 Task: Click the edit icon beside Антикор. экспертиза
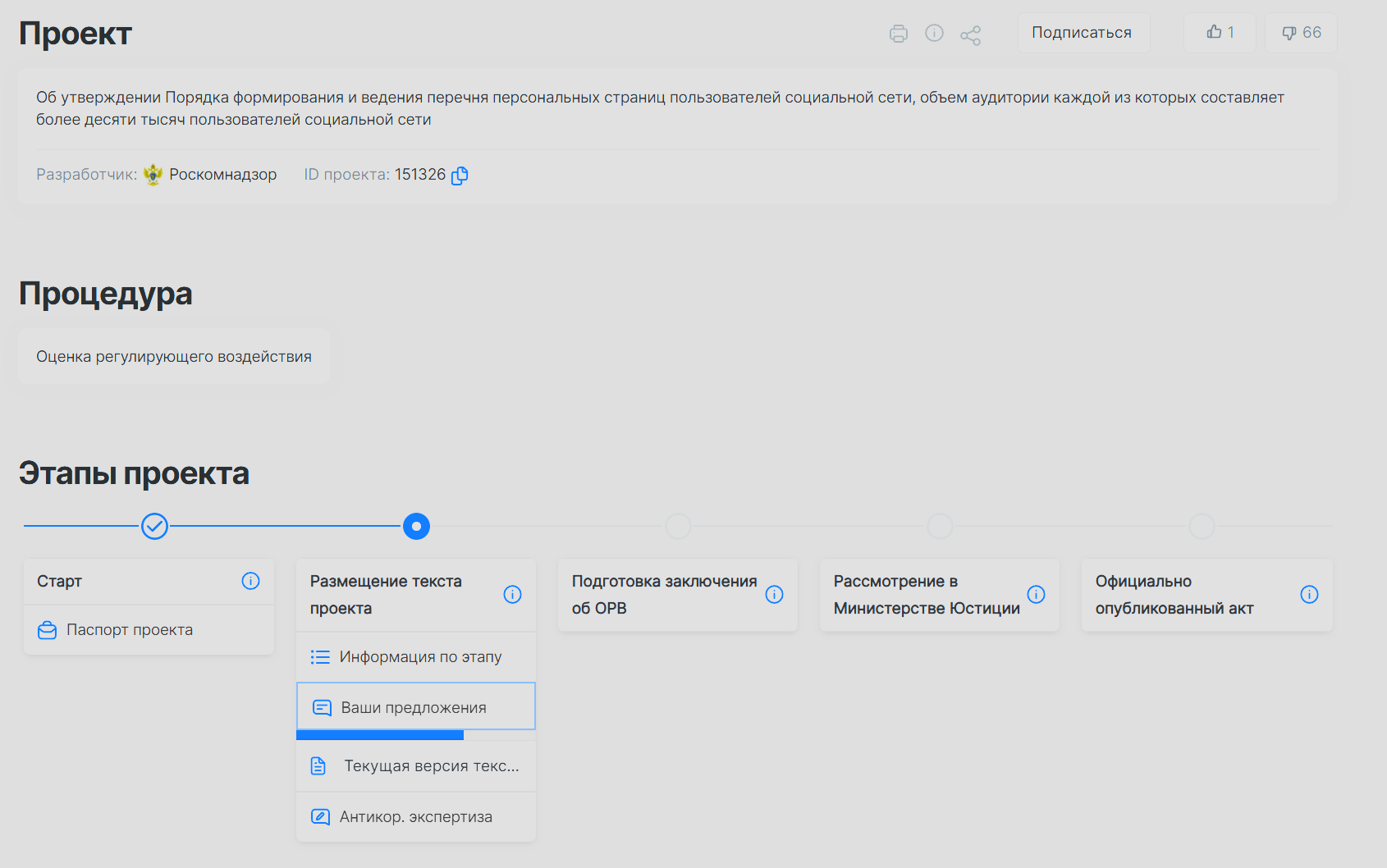click(x=320, y=817)
